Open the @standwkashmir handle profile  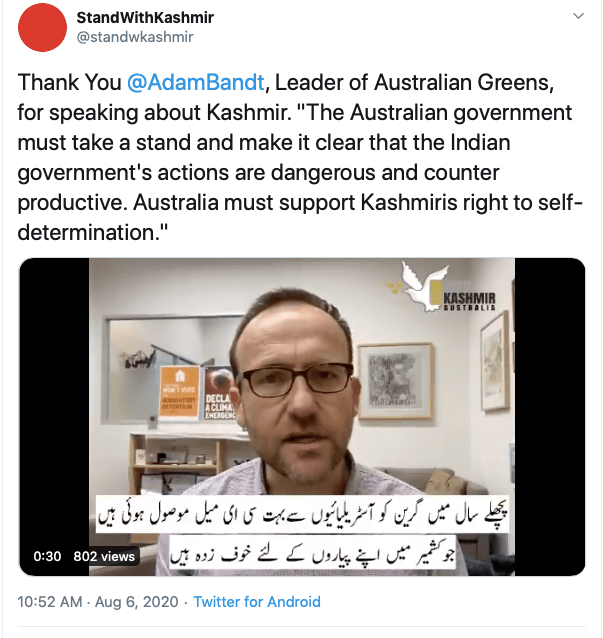click(135, 37)
